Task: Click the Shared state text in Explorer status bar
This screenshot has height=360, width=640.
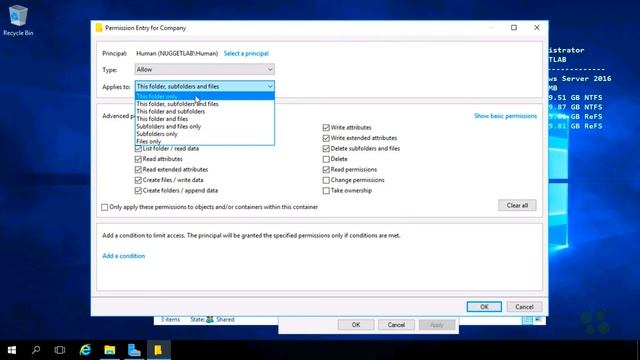Action: [x=225, y=320]
